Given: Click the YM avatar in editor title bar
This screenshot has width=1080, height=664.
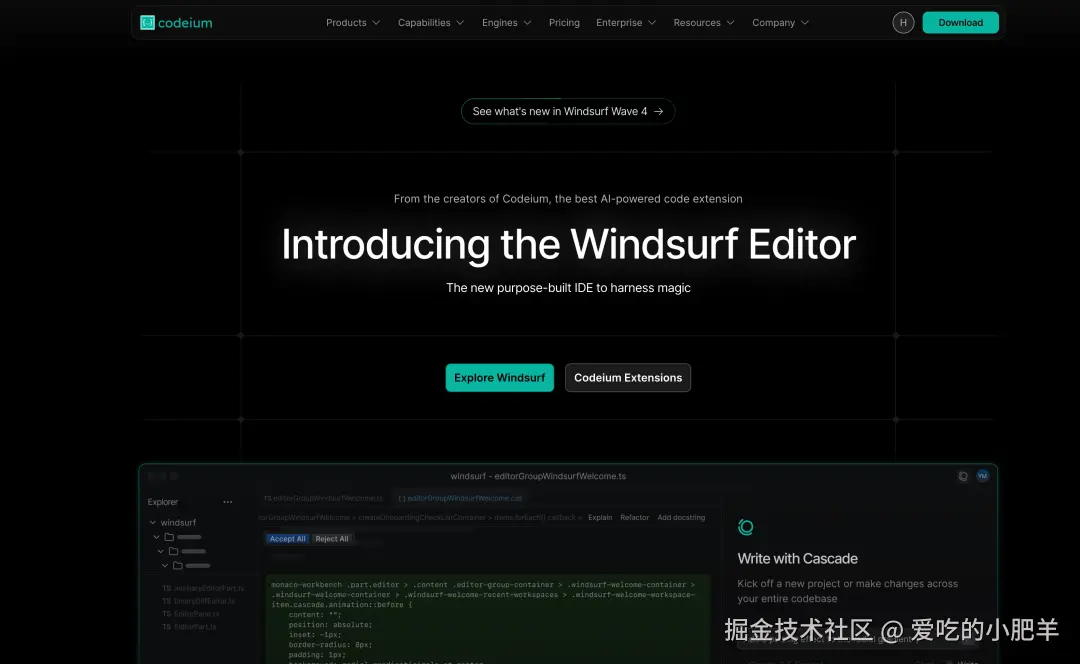Looking at the screenshot, I should coord(982,476).
